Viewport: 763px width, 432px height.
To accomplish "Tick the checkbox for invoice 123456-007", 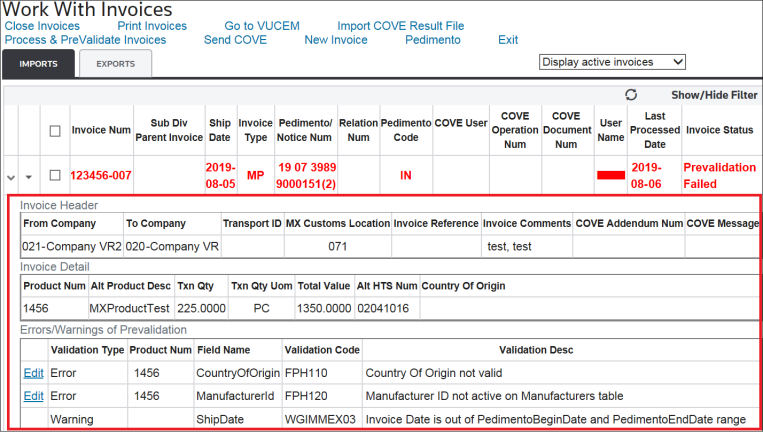I will [55, 175].
